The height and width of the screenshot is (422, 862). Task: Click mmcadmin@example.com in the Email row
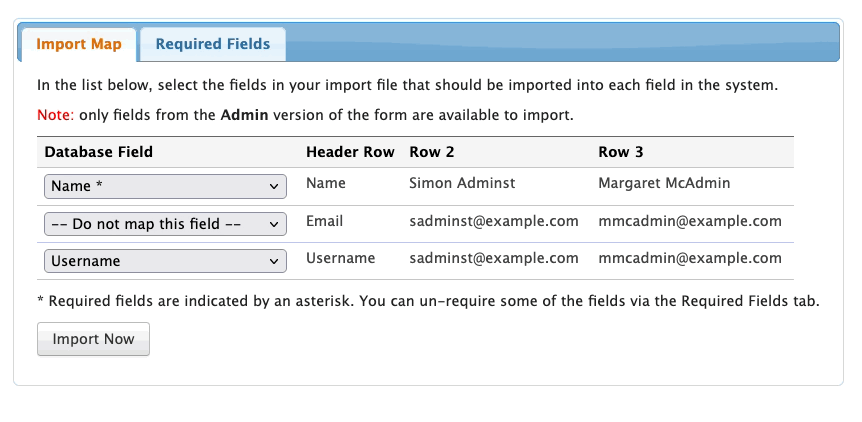pos(689,221)
